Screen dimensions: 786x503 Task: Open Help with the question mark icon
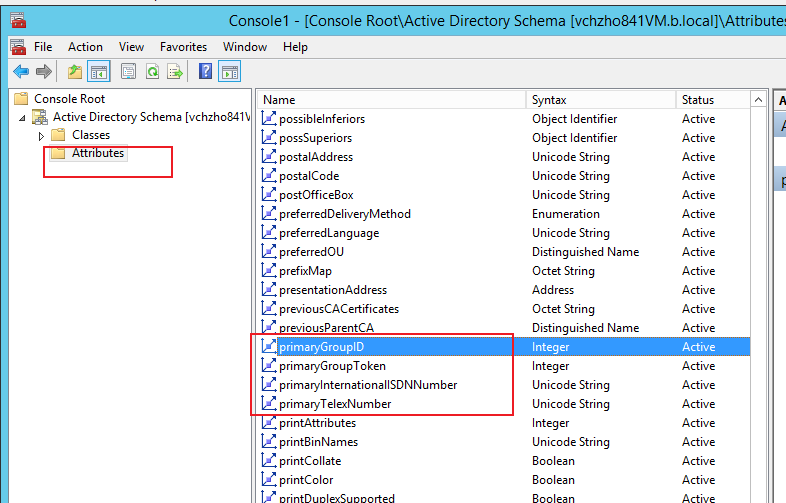206,72
